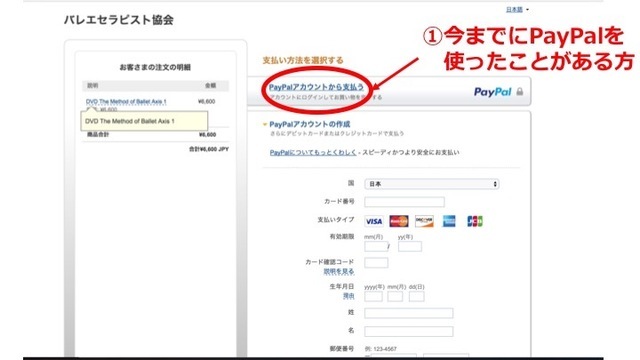Viewport: 640px width, 360px height.
Task: Click the item price ¥6,600 in order row
Action: click(207, 102)
